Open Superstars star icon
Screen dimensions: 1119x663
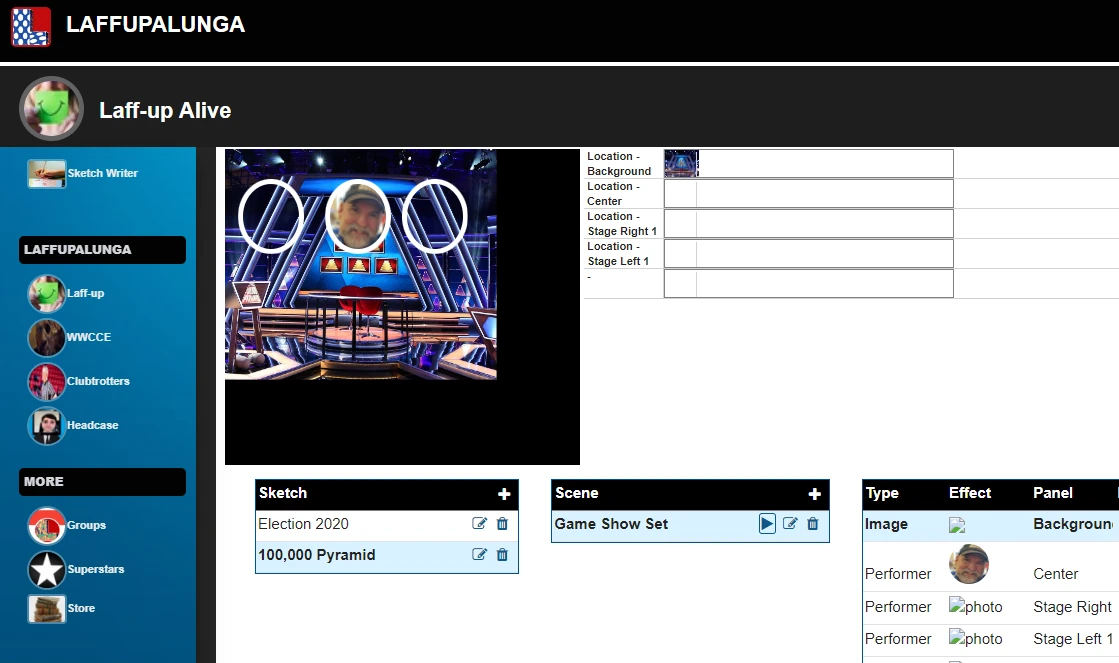coord(46,569)
